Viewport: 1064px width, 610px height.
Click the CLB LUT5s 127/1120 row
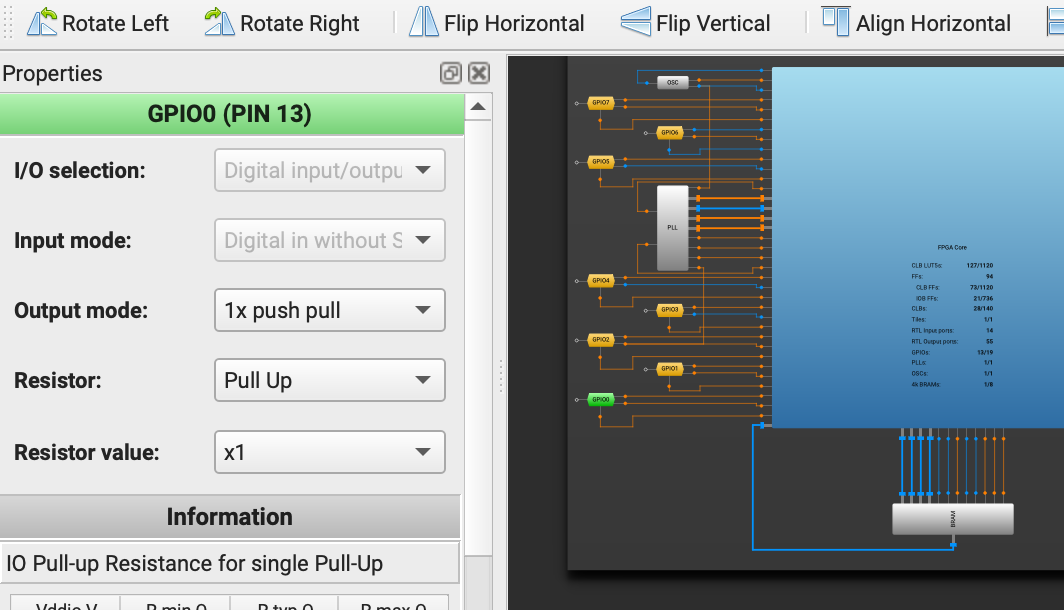[952, 265]
